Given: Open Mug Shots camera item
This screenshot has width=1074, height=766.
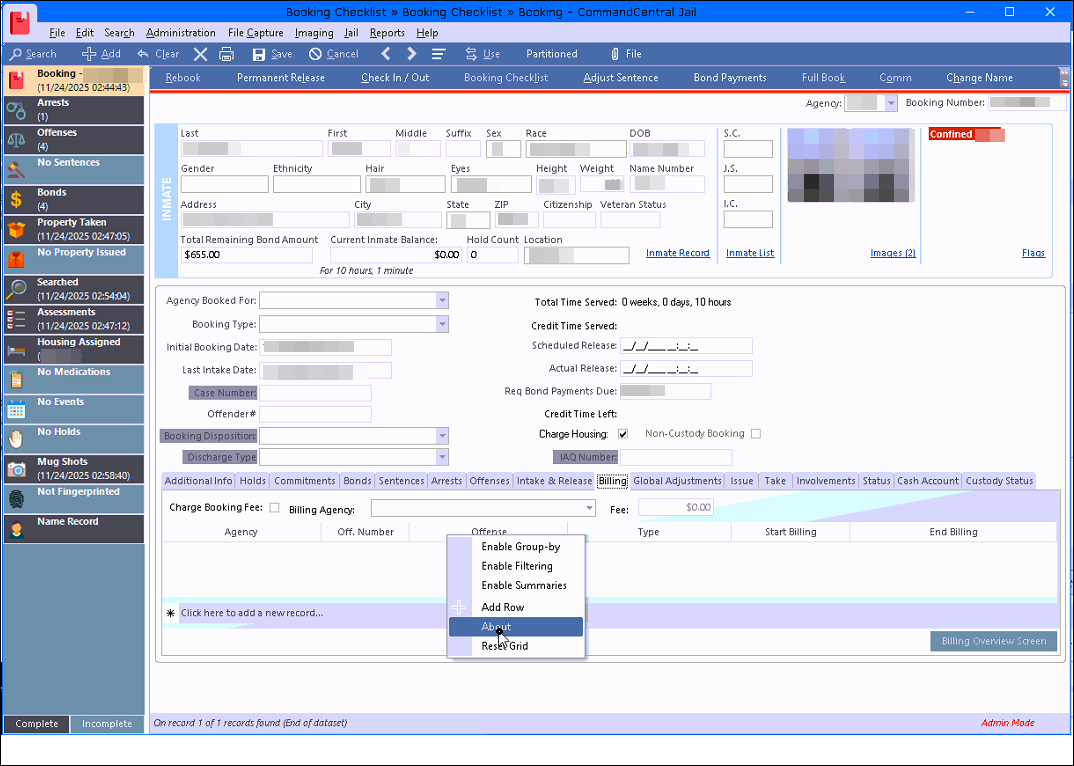Looking at the screenshot, I should 74,469.
